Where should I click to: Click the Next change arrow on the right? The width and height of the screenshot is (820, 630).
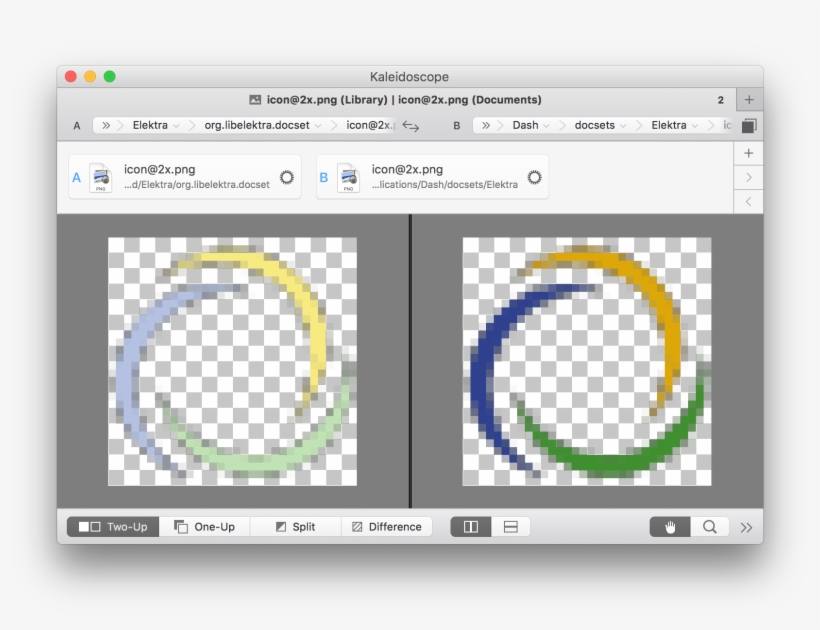click(x=749, y=177)
